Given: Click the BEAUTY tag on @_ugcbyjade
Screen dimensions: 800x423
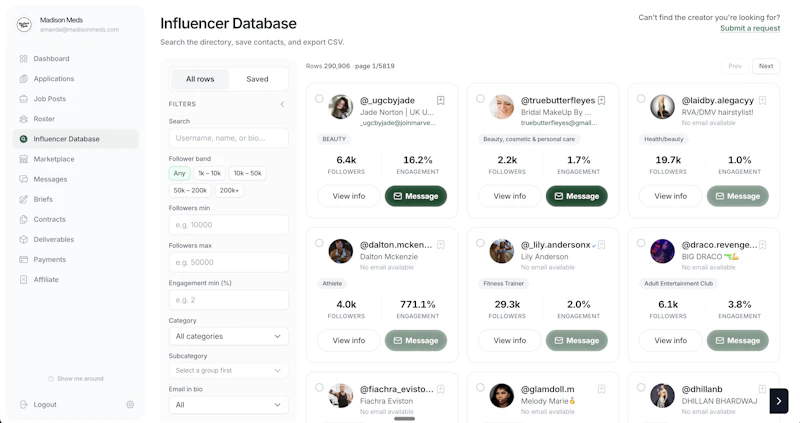Looking at the screenshot, I should [334, 139].
